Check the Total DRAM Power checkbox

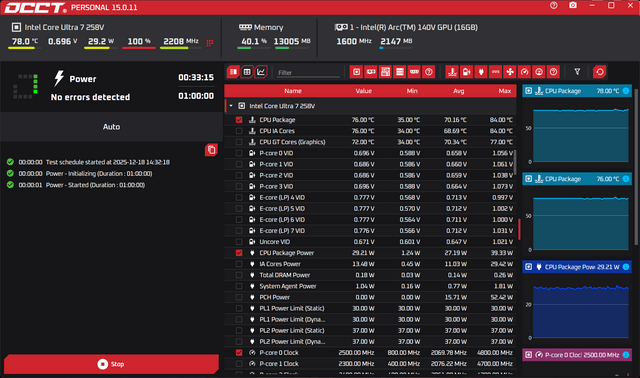[x=239, y=275]
